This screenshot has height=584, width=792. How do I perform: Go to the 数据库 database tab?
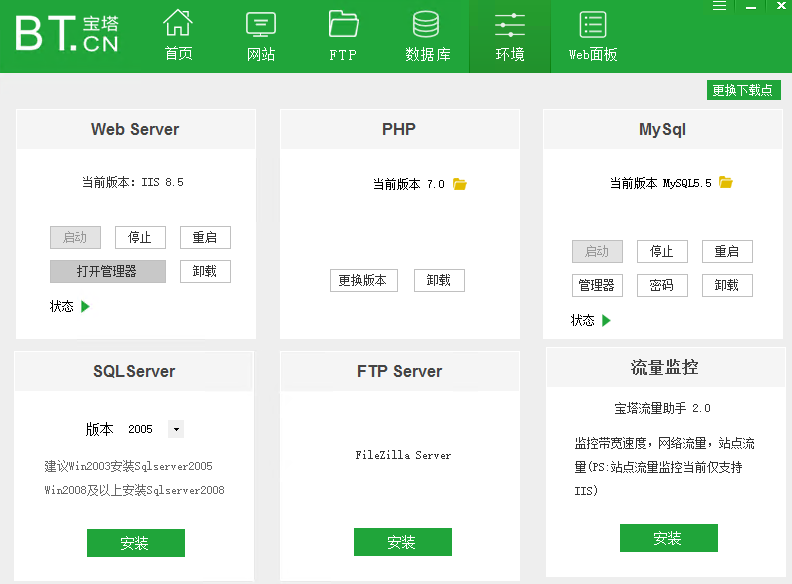point(427,36)
